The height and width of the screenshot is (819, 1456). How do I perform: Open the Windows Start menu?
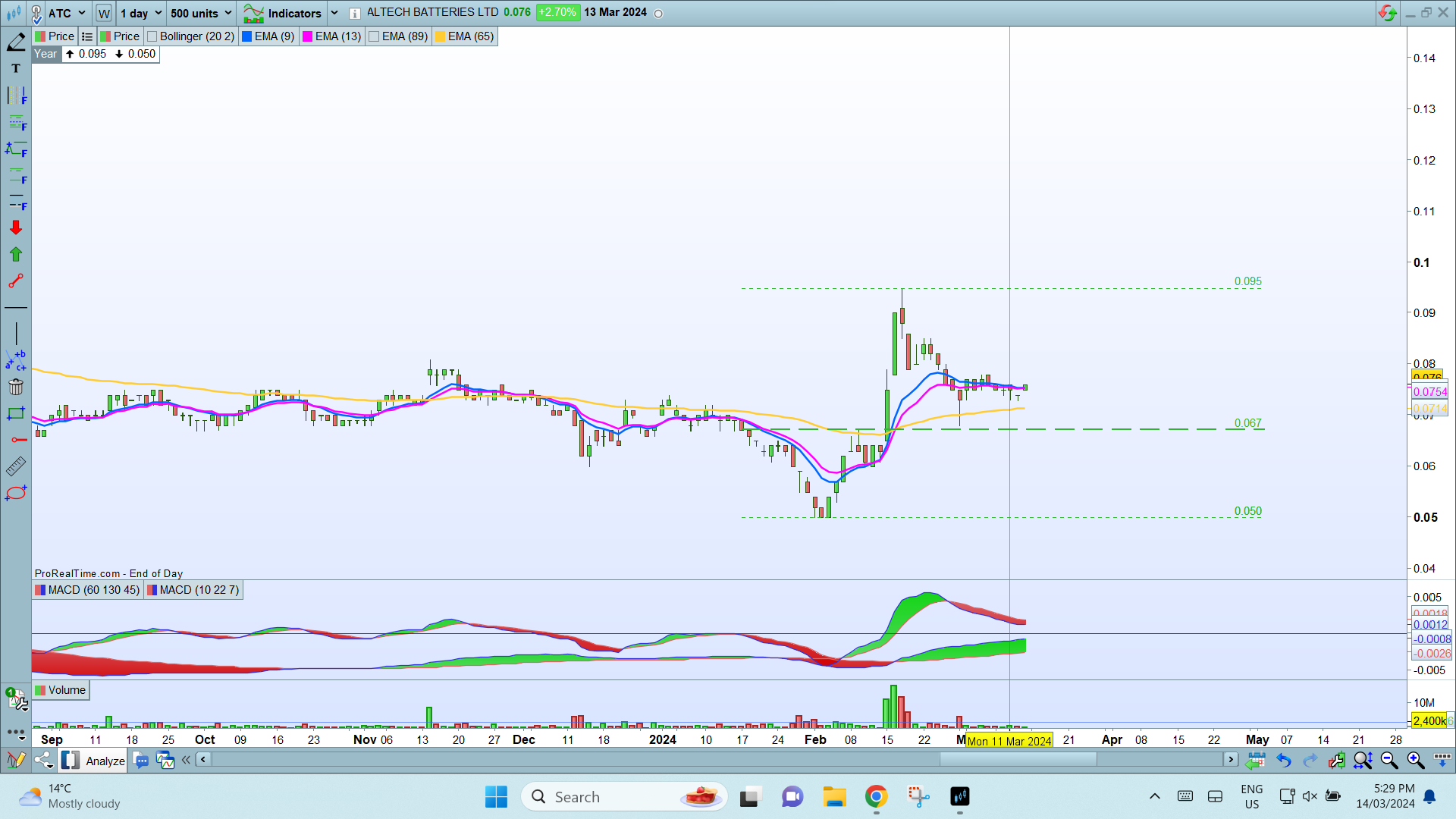point(496,797)
